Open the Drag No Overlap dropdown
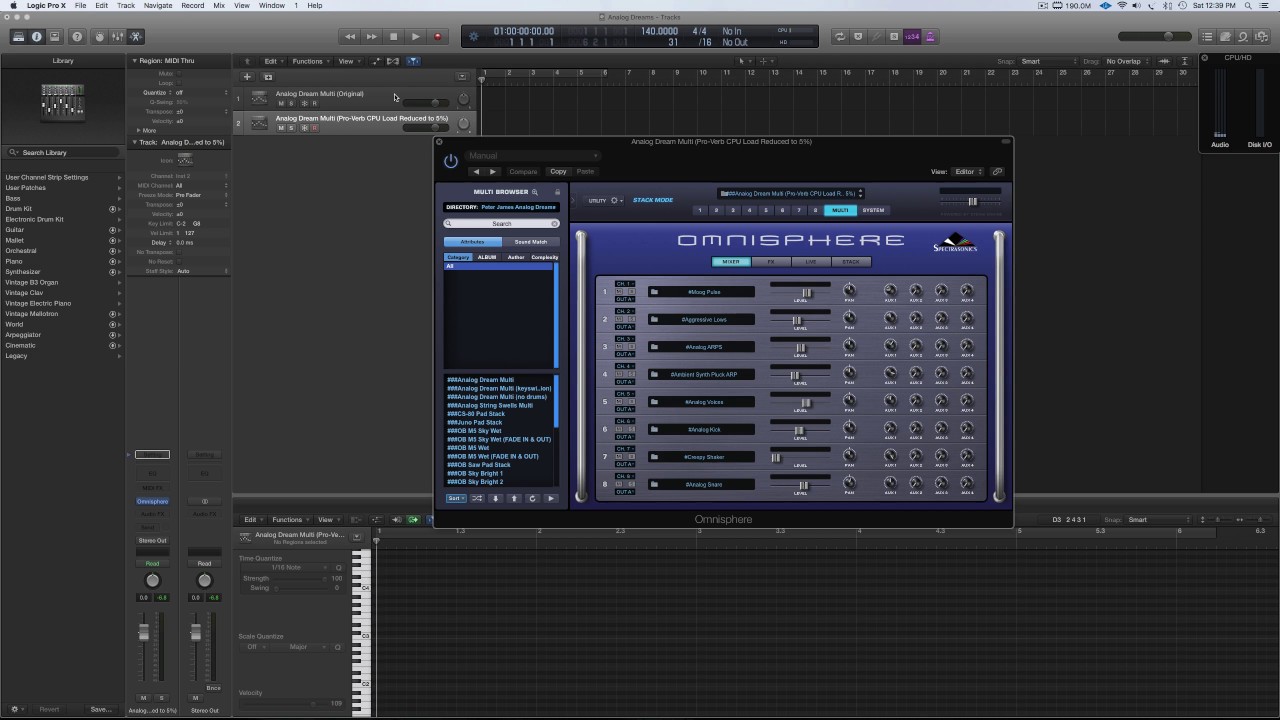Screen dimensions: 1280x720 pyautogui.click(x=1127, y=61)
